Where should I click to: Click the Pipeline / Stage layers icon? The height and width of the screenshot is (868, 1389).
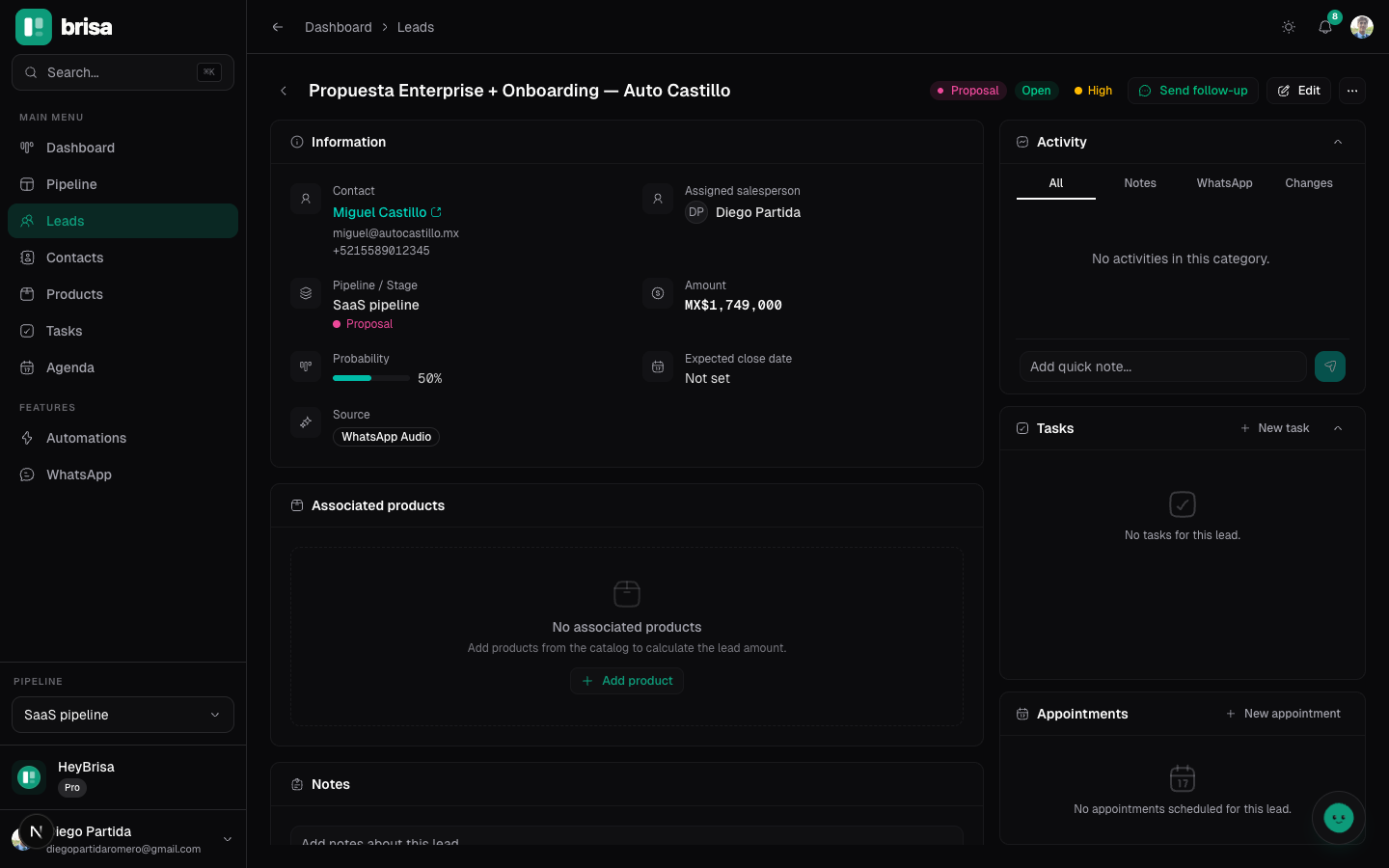(306, 293)
